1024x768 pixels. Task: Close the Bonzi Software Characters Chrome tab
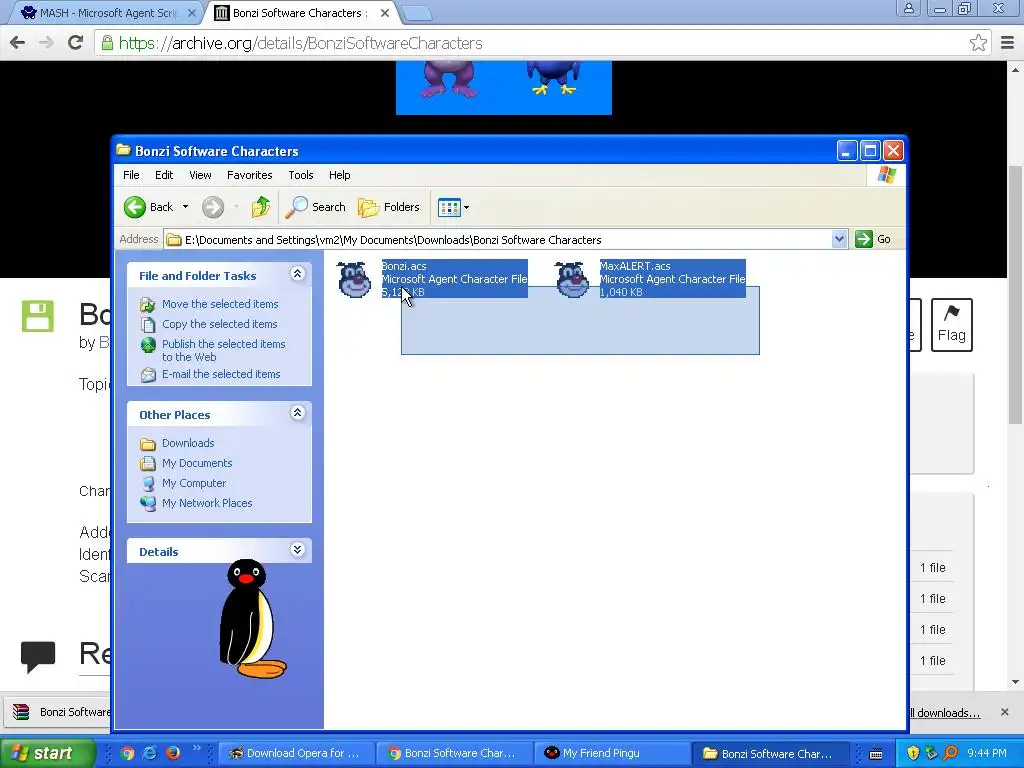coord(385,13)
